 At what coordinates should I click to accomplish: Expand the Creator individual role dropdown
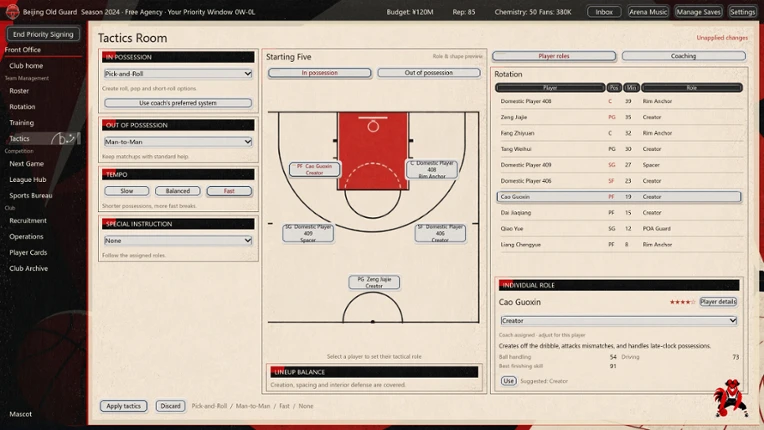click(618, 320)
